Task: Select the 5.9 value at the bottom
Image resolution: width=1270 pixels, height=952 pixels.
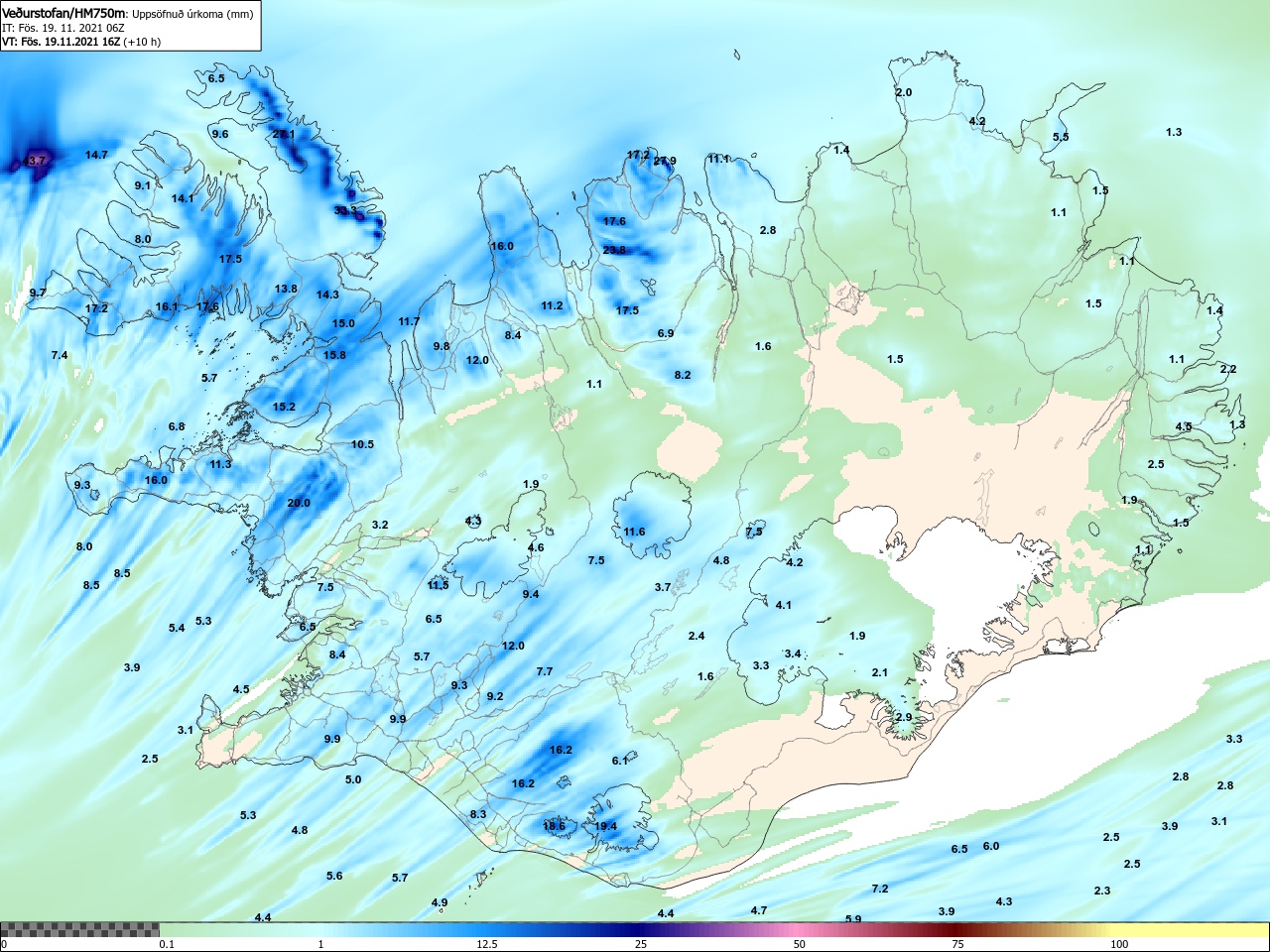Action: pos(853,919)
